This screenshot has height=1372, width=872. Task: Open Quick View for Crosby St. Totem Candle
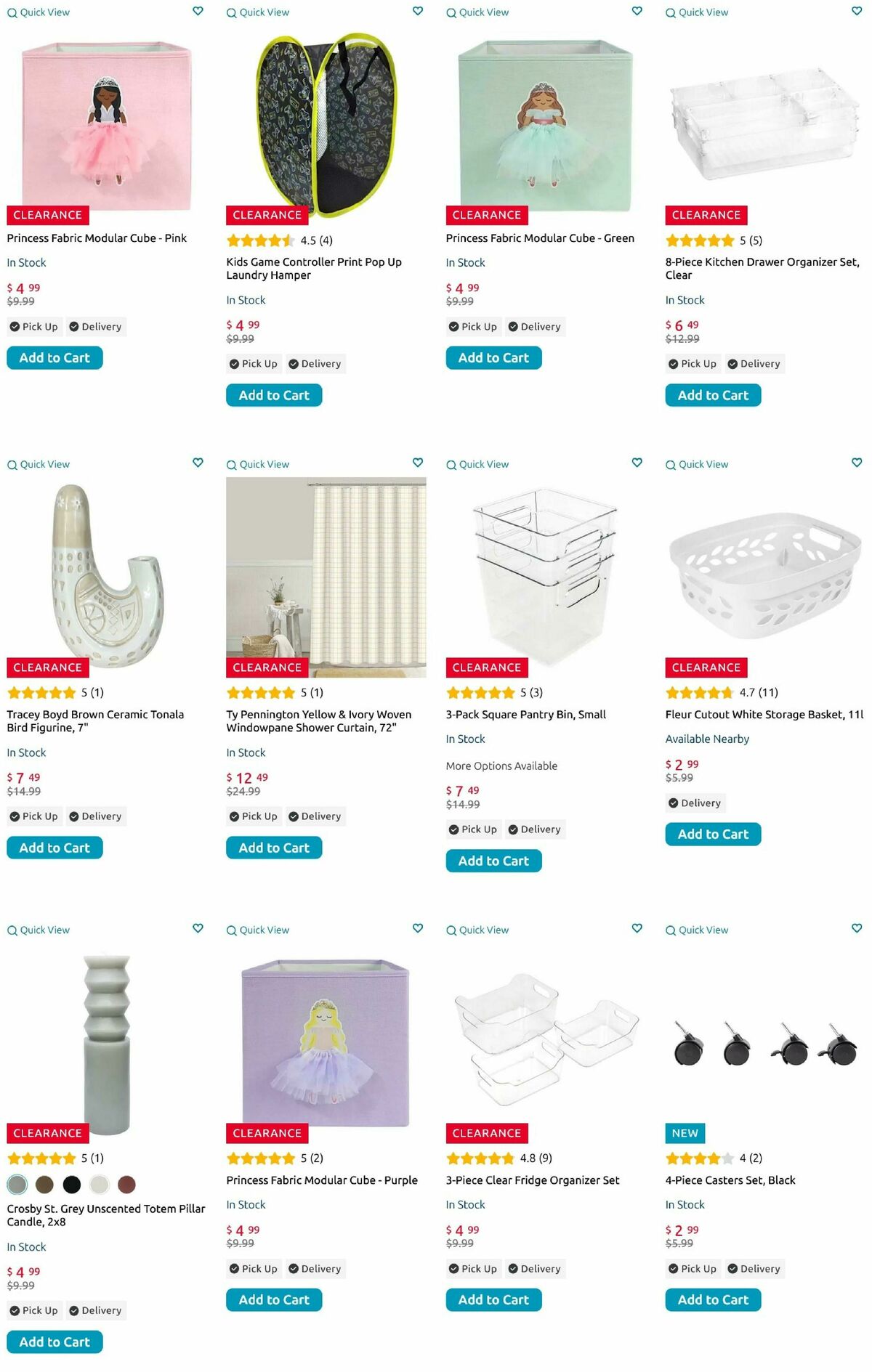[39, 930]
